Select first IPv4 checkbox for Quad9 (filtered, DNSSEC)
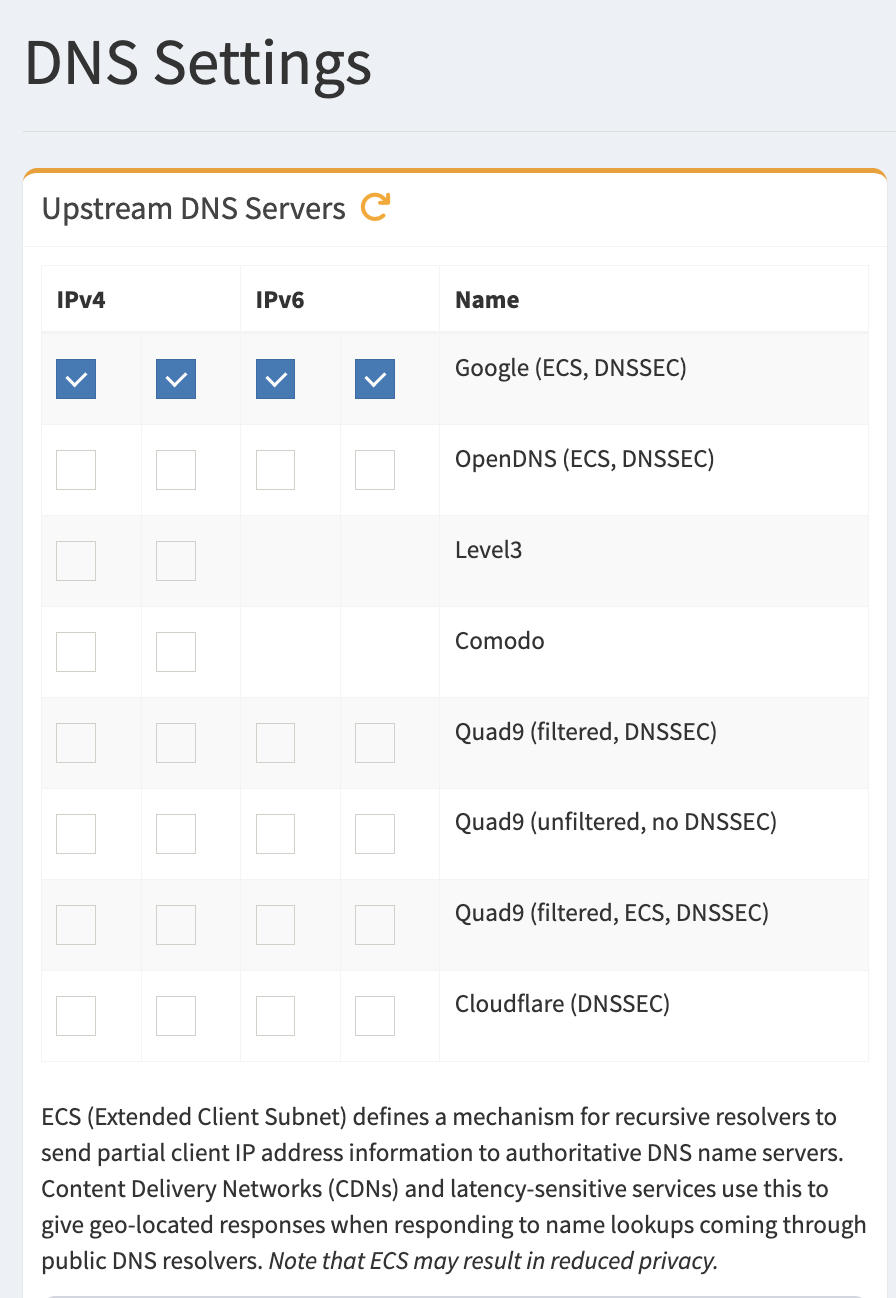896x1298 pixels. click(76, 743)
